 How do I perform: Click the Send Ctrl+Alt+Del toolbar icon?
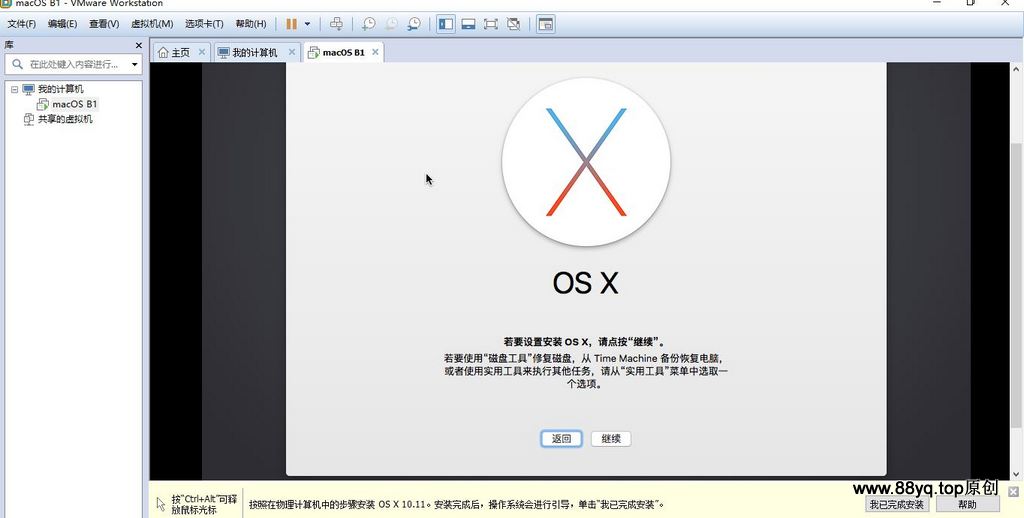(336, 24)
